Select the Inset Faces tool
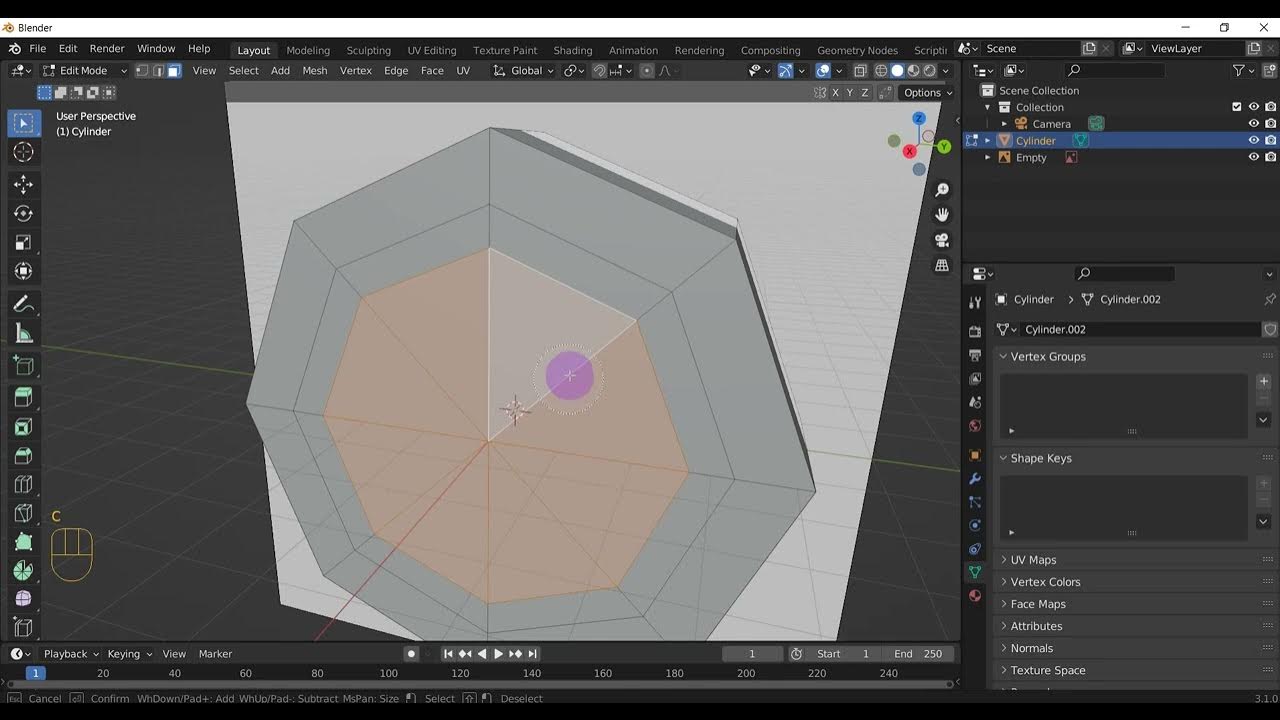Screen dimensions: 1280x720 point(23,427)
